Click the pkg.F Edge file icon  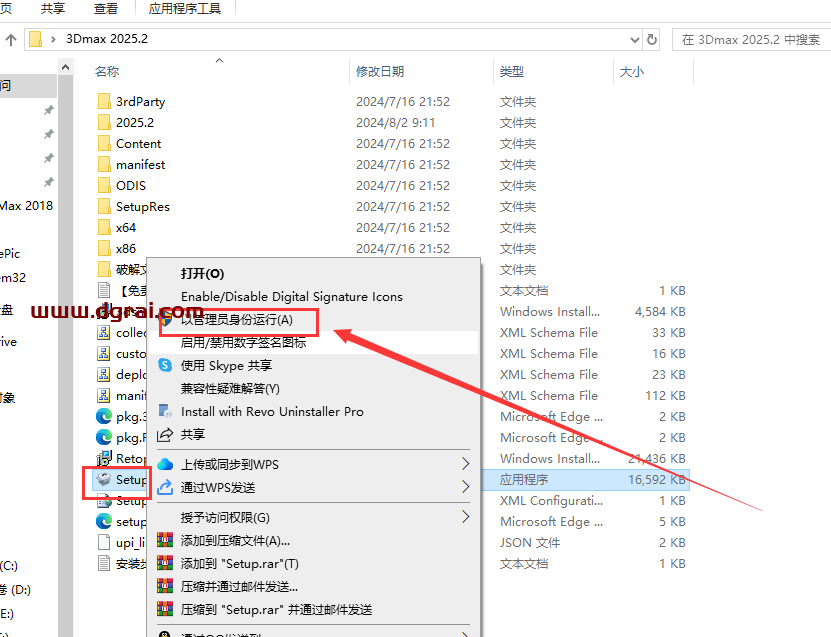point(104,437)
